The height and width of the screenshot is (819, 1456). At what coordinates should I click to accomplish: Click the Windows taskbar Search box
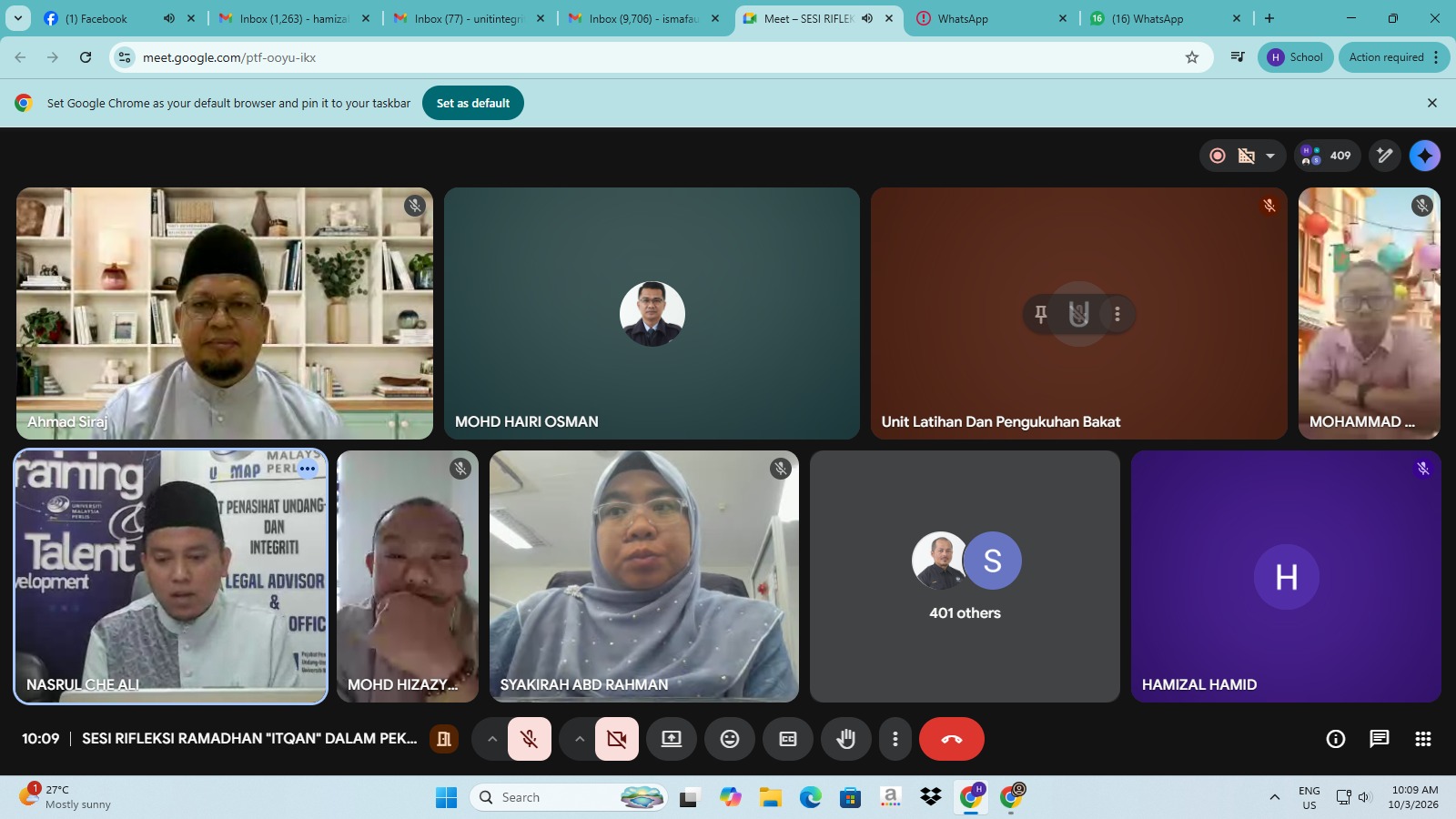click(x=555, y=797)
